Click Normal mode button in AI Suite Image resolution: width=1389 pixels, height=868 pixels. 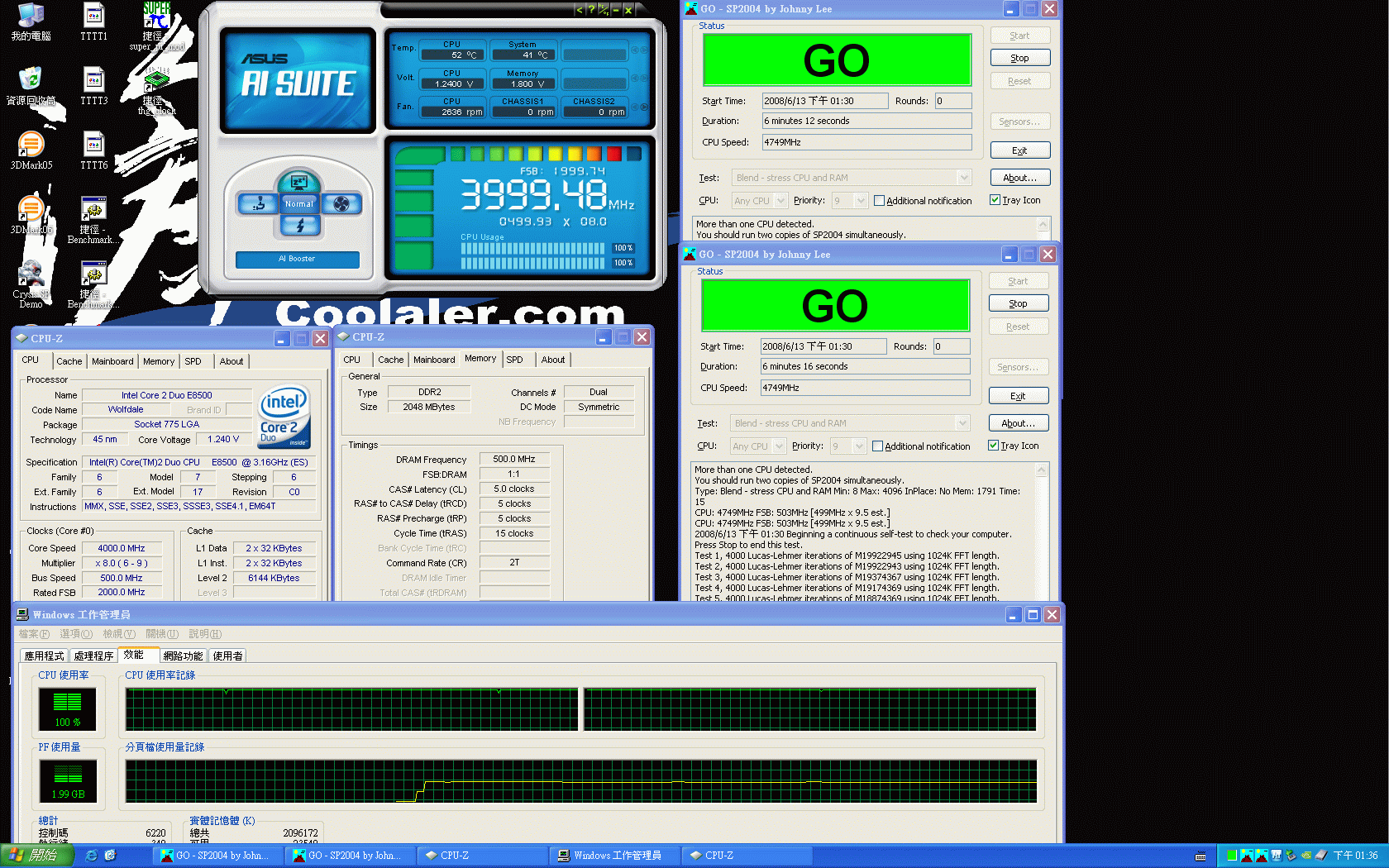tap(299, 203)
